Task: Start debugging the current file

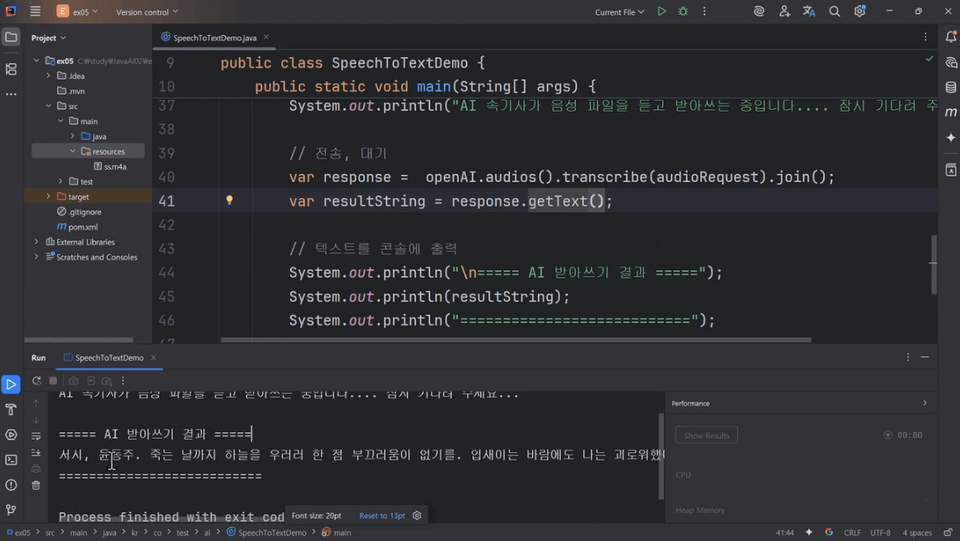Action: pyautogui.click(x=683, y=11)
